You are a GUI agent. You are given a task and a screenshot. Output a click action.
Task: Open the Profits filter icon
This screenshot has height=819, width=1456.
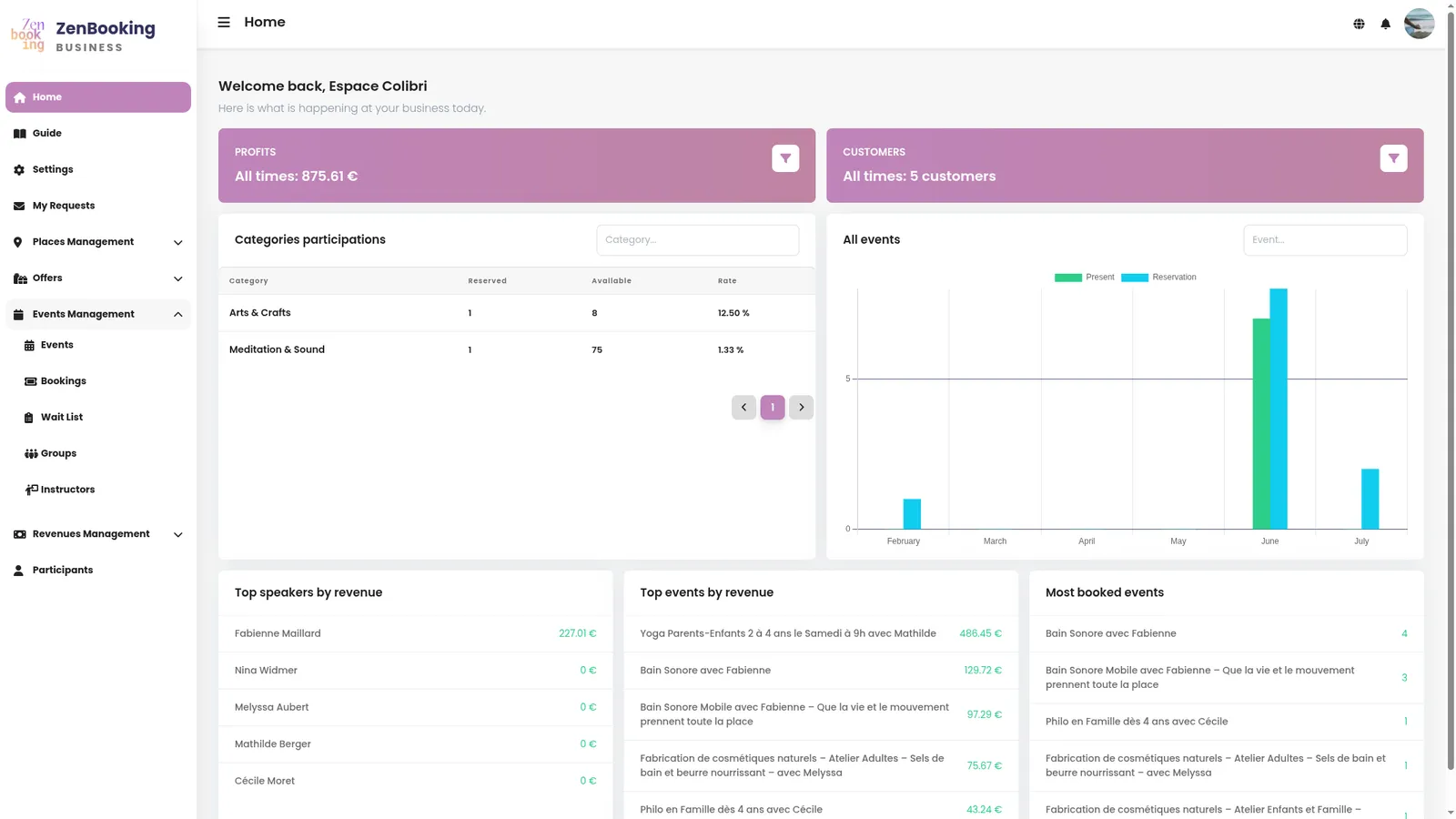(785, 158)
